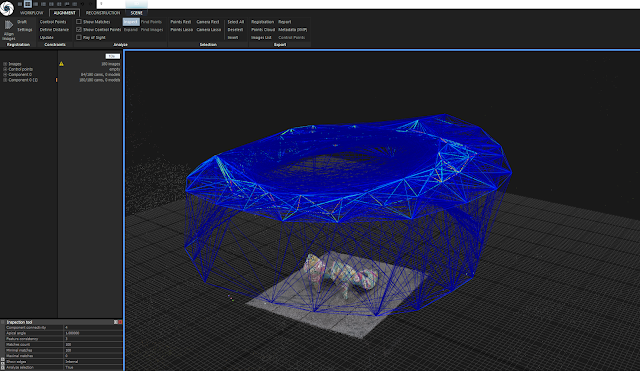Choose Camera Lasso selection tool
The height and width of the screenshot is (371, 640).
209,29
